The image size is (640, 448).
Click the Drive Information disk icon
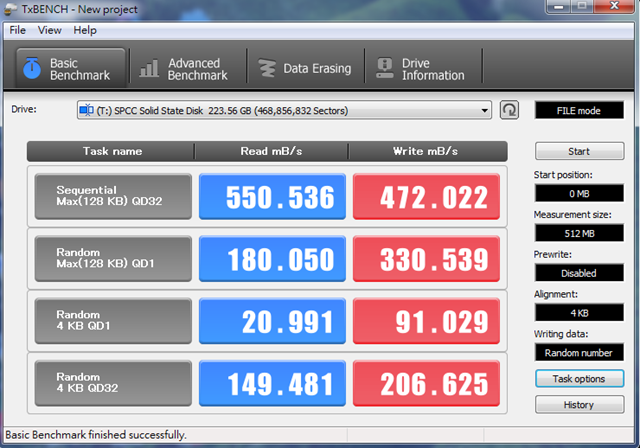384,68
